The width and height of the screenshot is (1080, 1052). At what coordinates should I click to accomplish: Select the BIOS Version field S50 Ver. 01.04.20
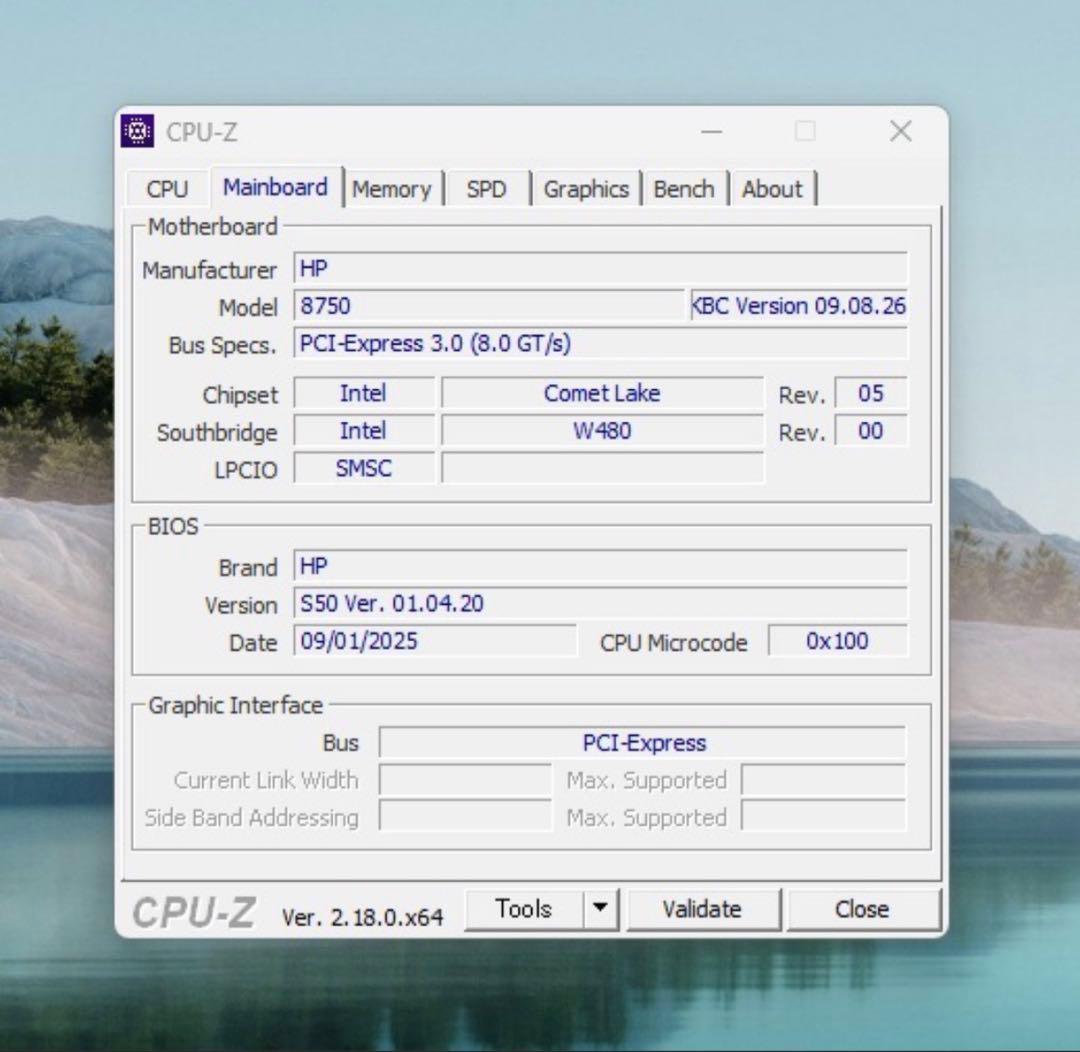coord(600,603)
